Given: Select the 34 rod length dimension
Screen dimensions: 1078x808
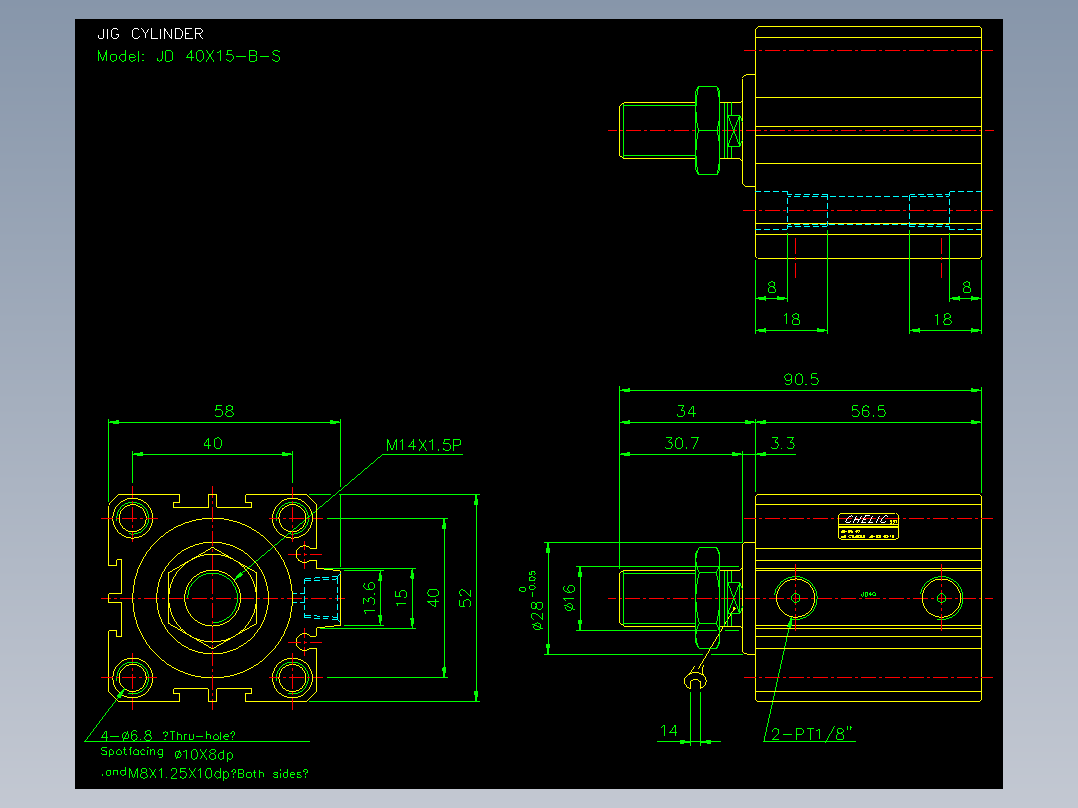Looking at the screenshot, I should click(x=686, y=411).
